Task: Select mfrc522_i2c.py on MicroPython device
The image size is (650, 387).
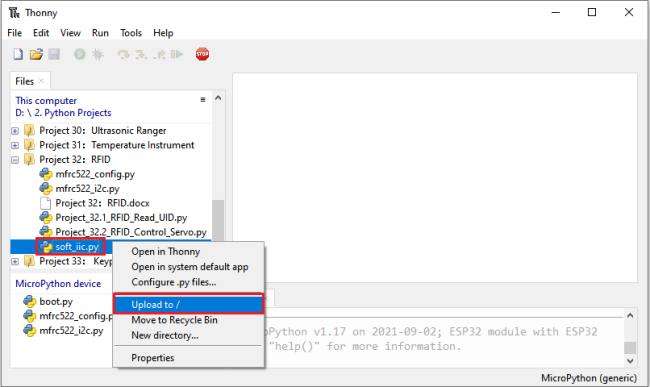Action: click(71, 331)
